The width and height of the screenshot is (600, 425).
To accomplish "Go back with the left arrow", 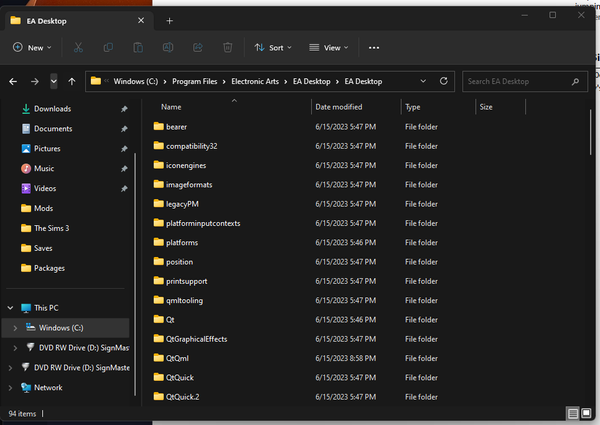I will pos(13,81).
